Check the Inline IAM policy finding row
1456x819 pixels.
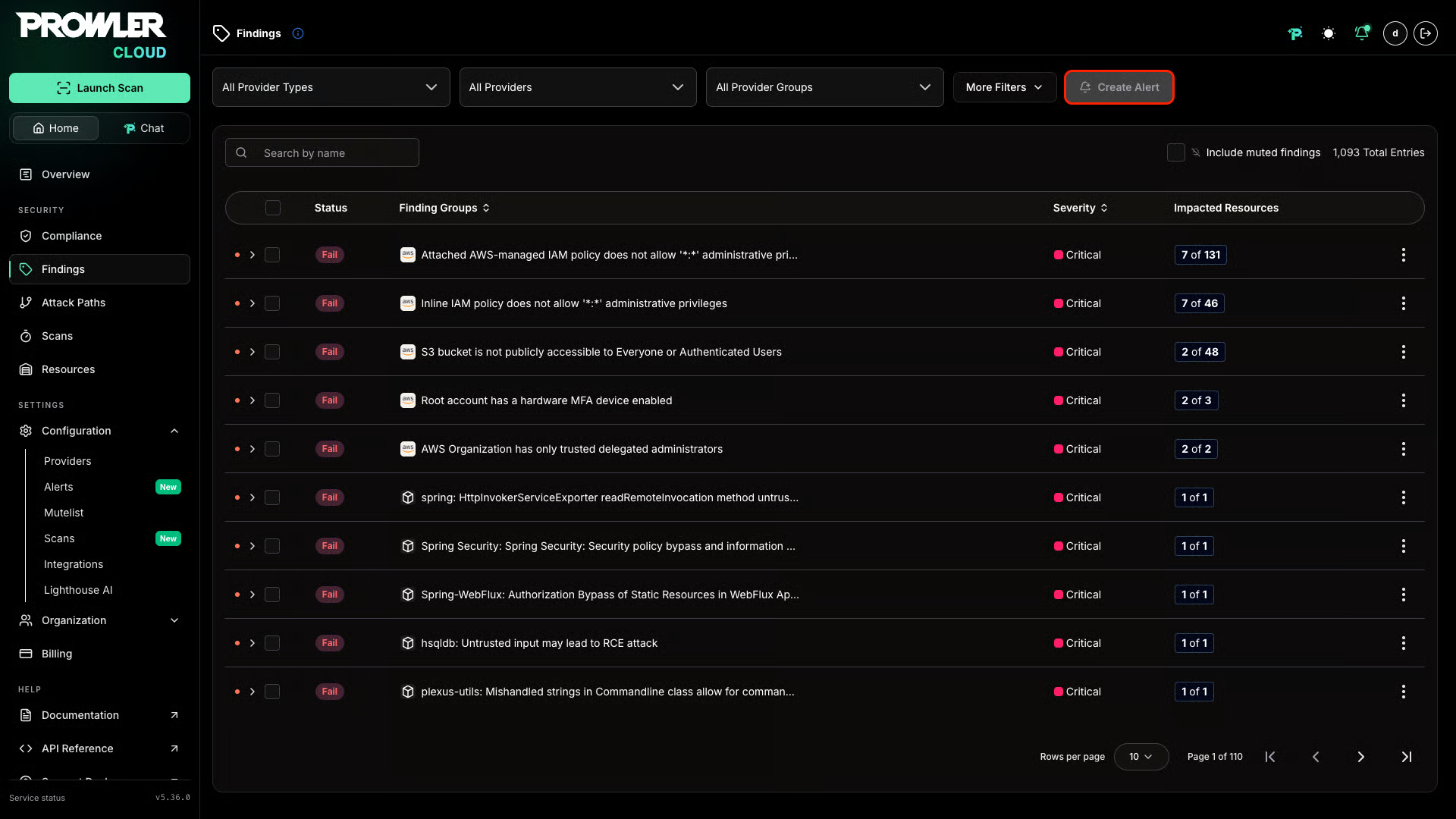click(x=272, y=303)
